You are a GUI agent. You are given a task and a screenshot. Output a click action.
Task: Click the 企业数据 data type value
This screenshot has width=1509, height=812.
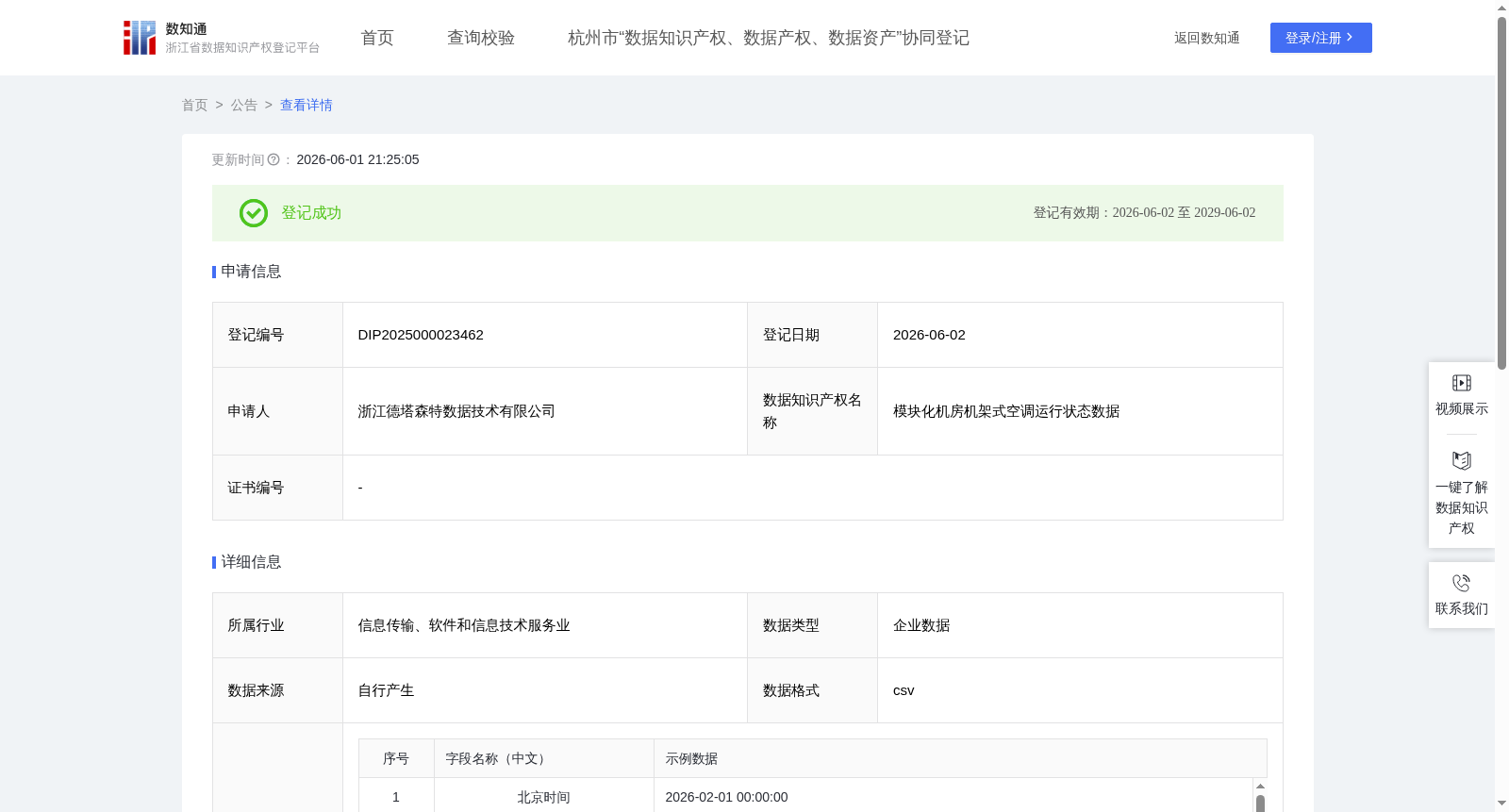point(921,625)
